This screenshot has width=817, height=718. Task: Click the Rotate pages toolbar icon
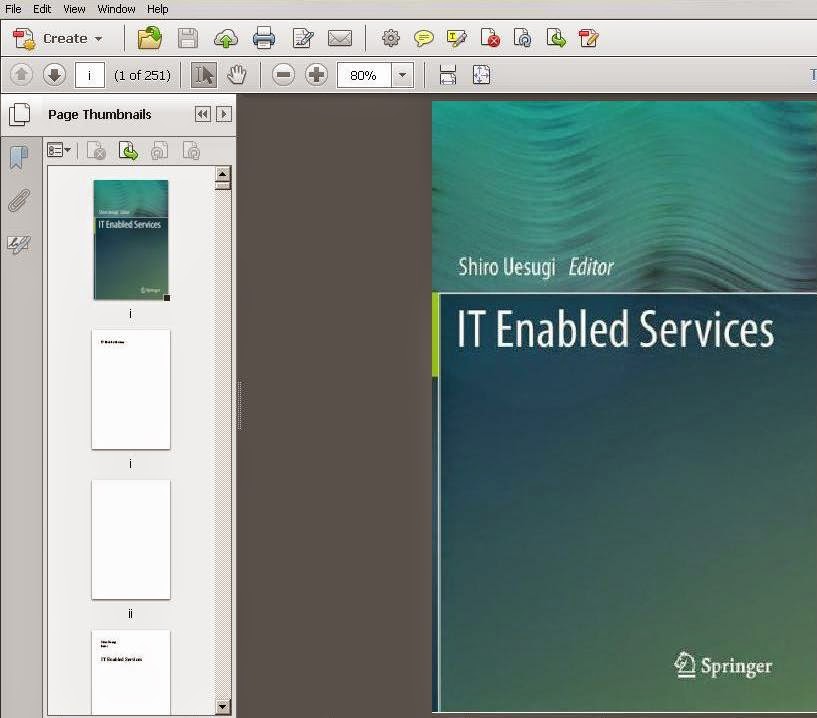523,38
